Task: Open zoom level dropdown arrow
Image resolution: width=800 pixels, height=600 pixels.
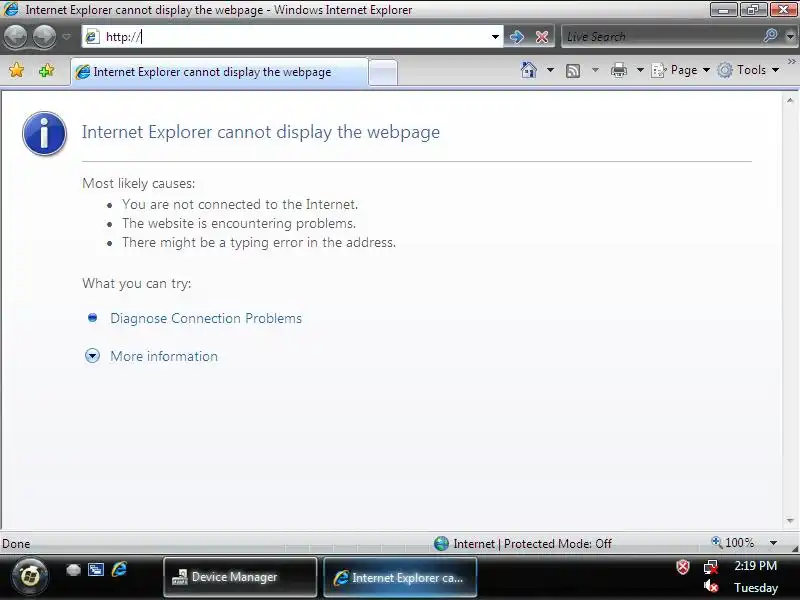Action: pos(773,543)
